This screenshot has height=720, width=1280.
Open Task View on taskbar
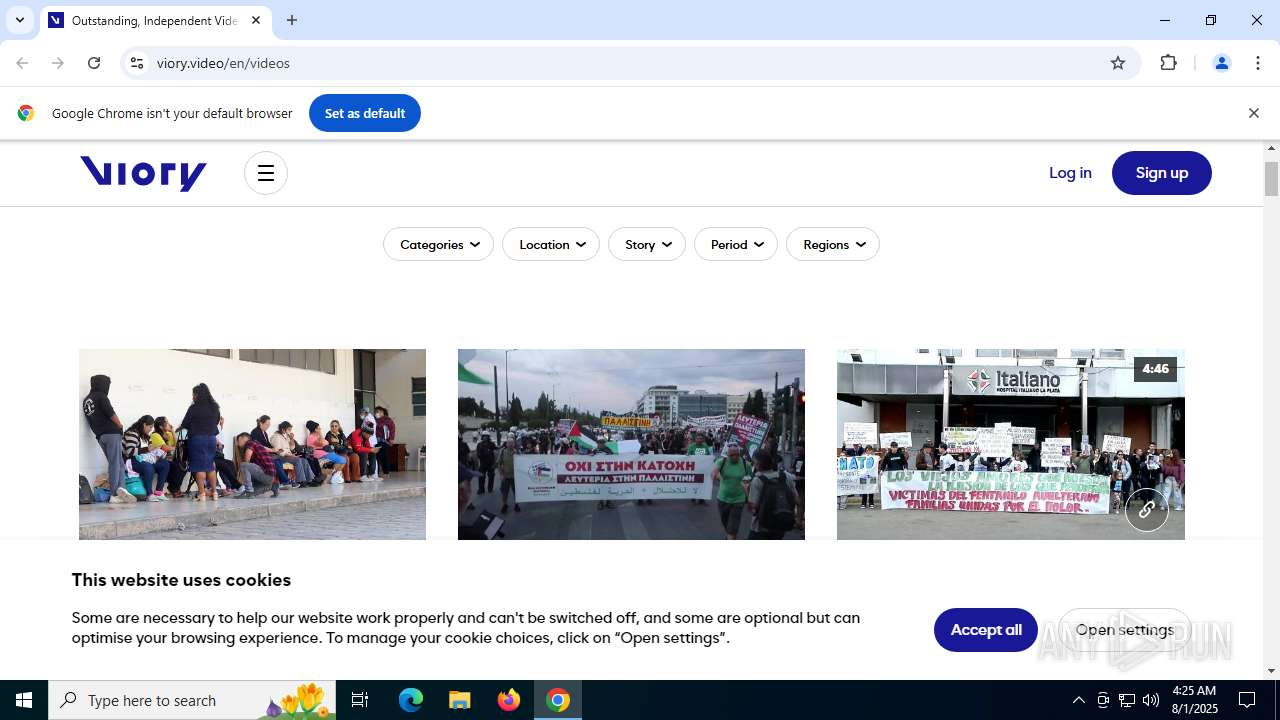(360, 700)
